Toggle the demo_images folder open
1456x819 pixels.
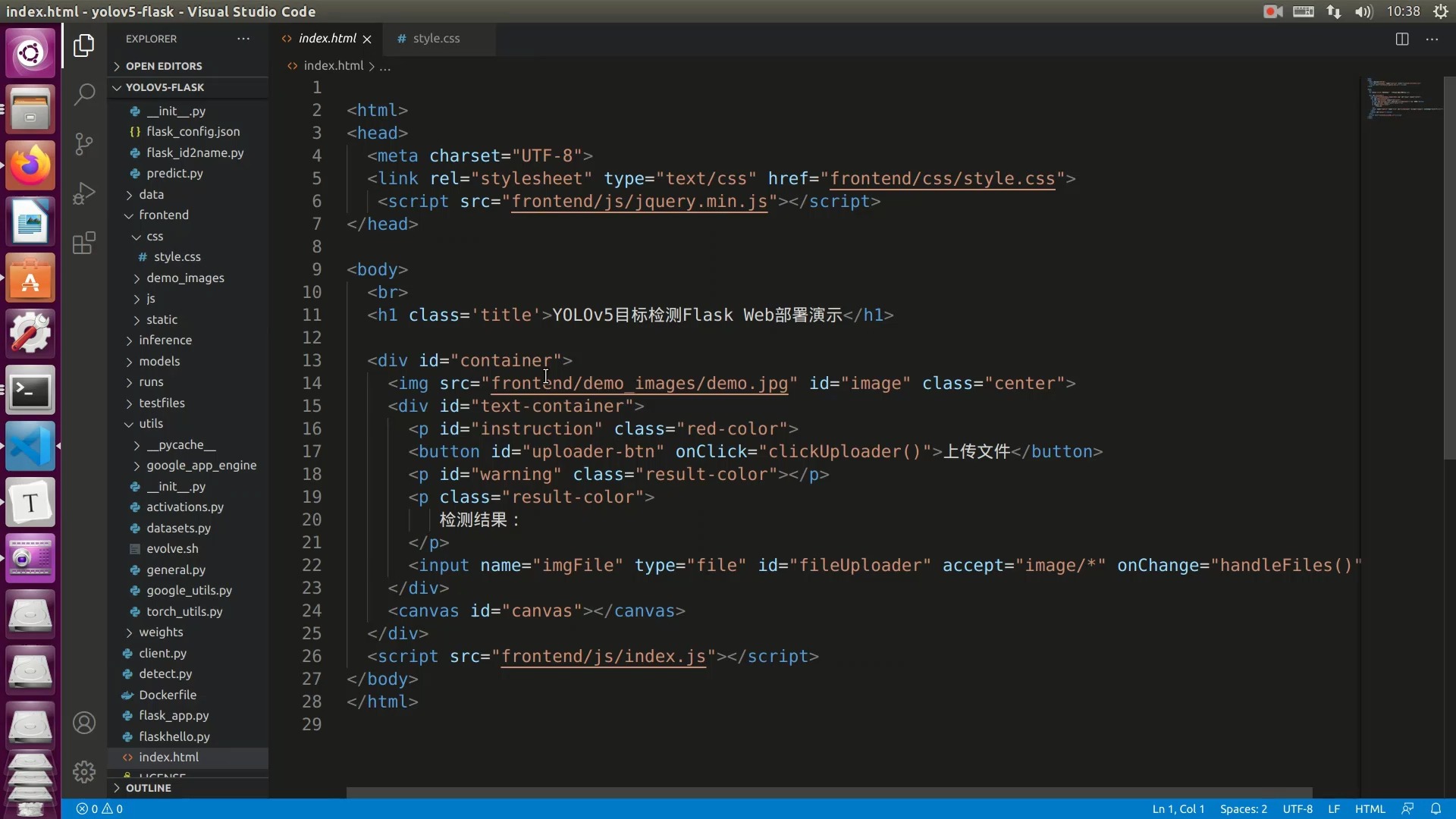(x=185, y=277)
